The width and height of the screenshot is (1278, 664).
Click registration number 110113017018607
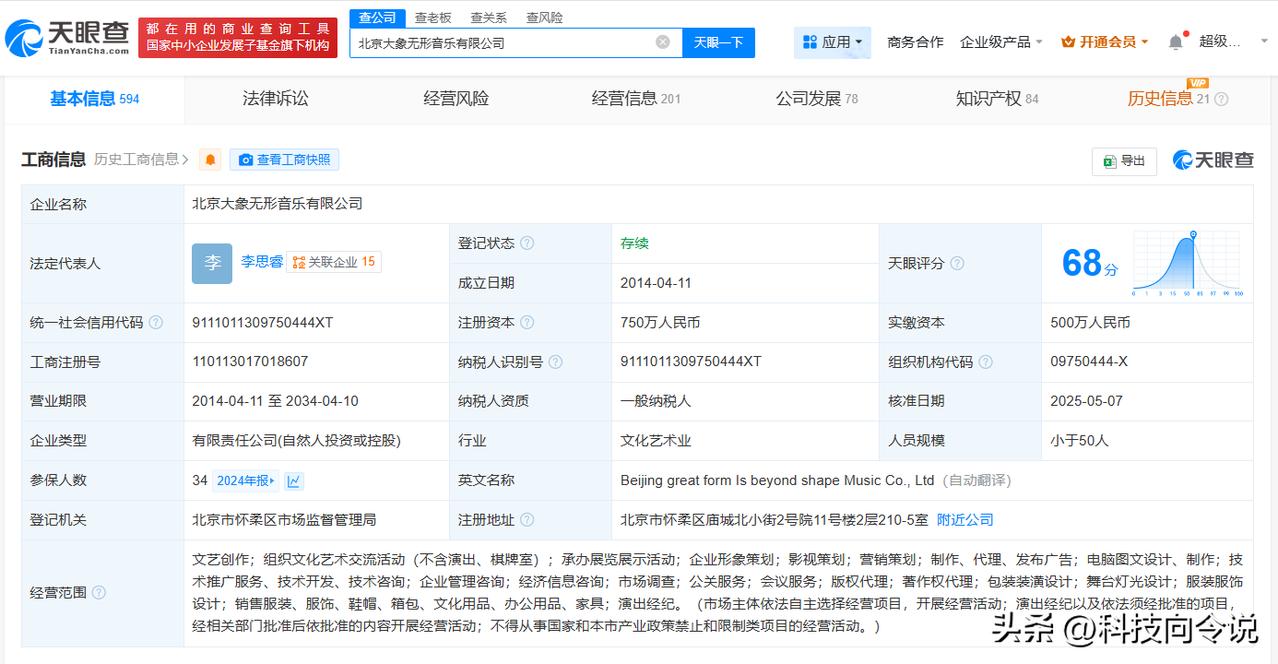(x=250, y=361)
